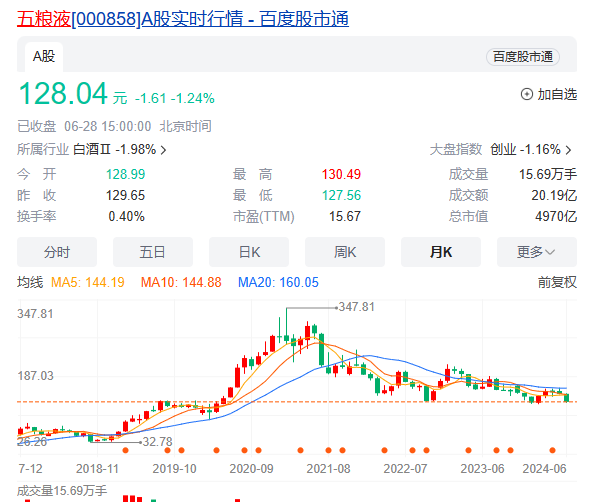Expand the 更多 chart options dropdown
The image size is (592, 502).
click(x=537, y=252)
